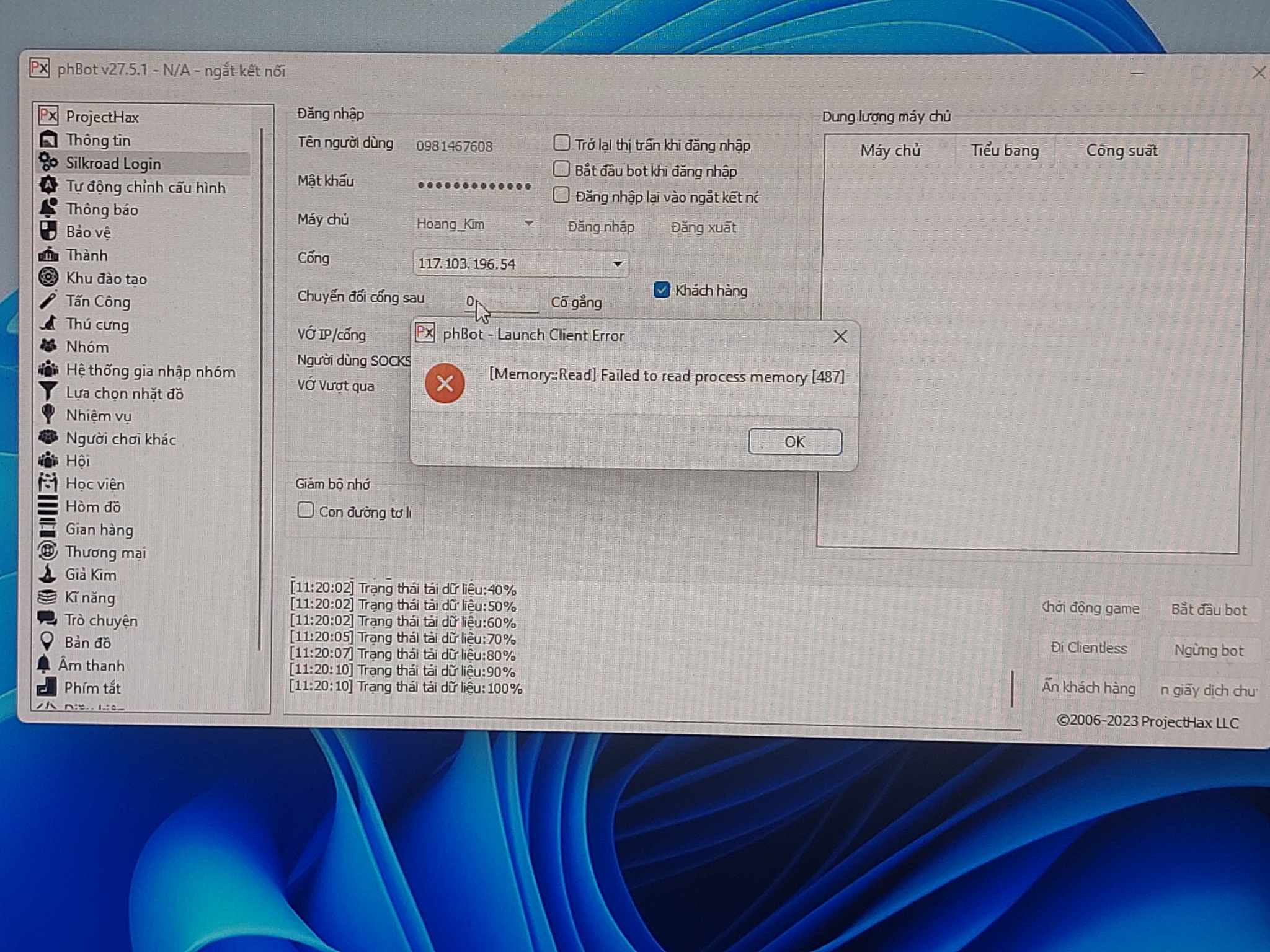This screenshot has width=1270, height=952.
Task: Enable Bắt đầu bot khi đăng nhập
Action: pos(561,169)
